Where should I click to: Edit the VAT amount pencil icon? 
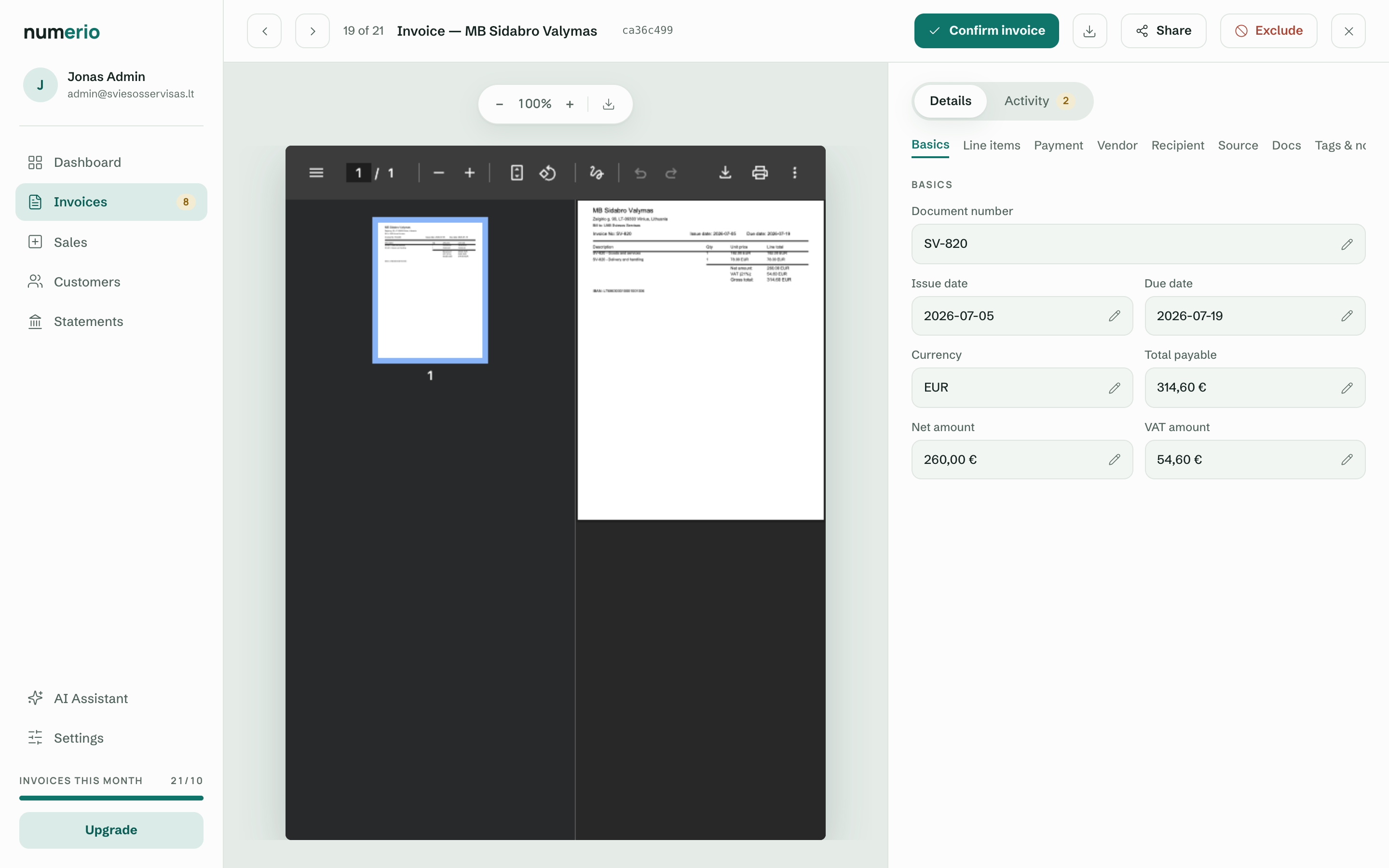pyautogui.click(x=1347, y=459)
